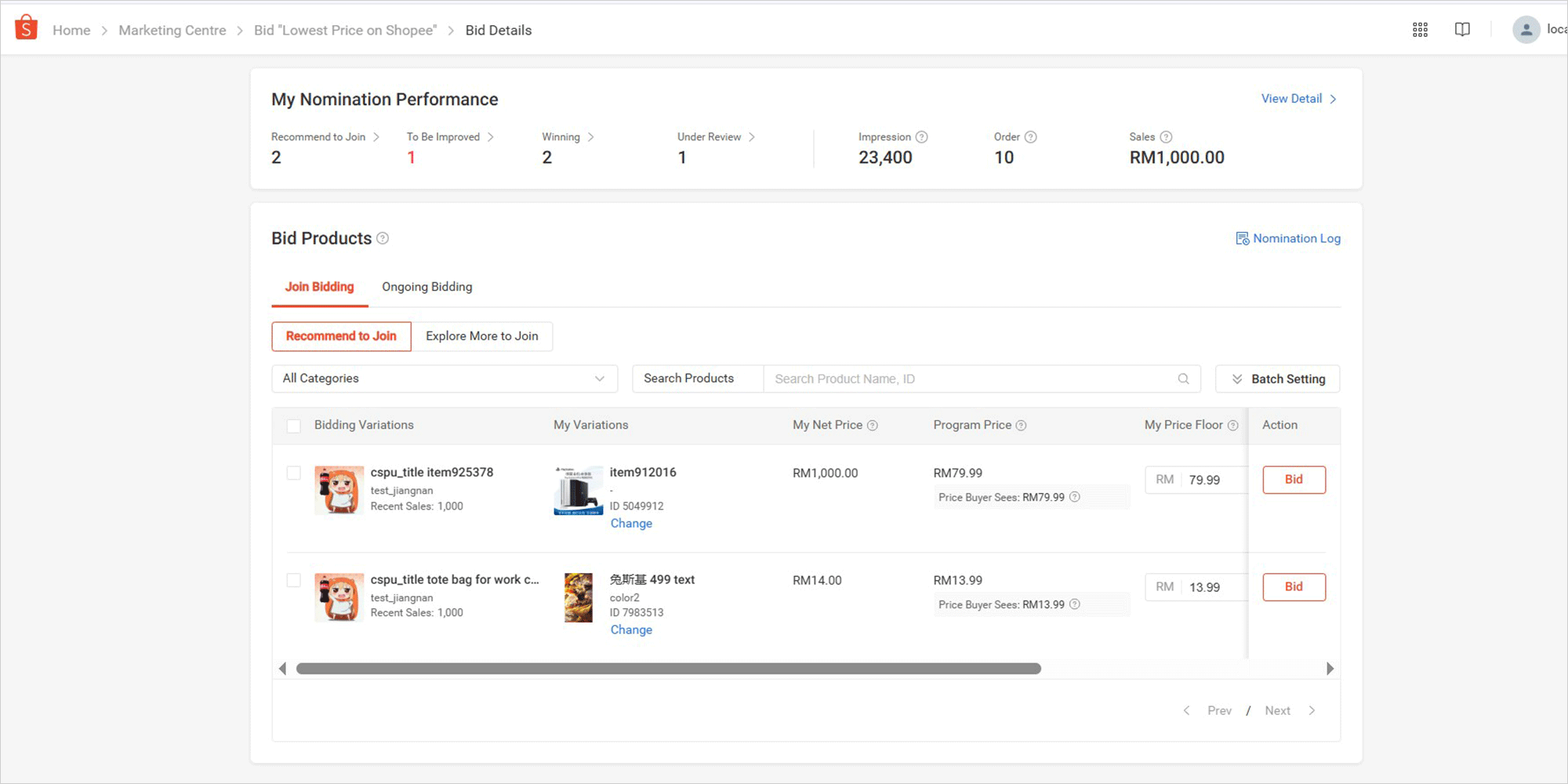The width and height of the screenshot is (1568, 784).
Task: Click the Bid Products help icon
Action: pos(383,238)
